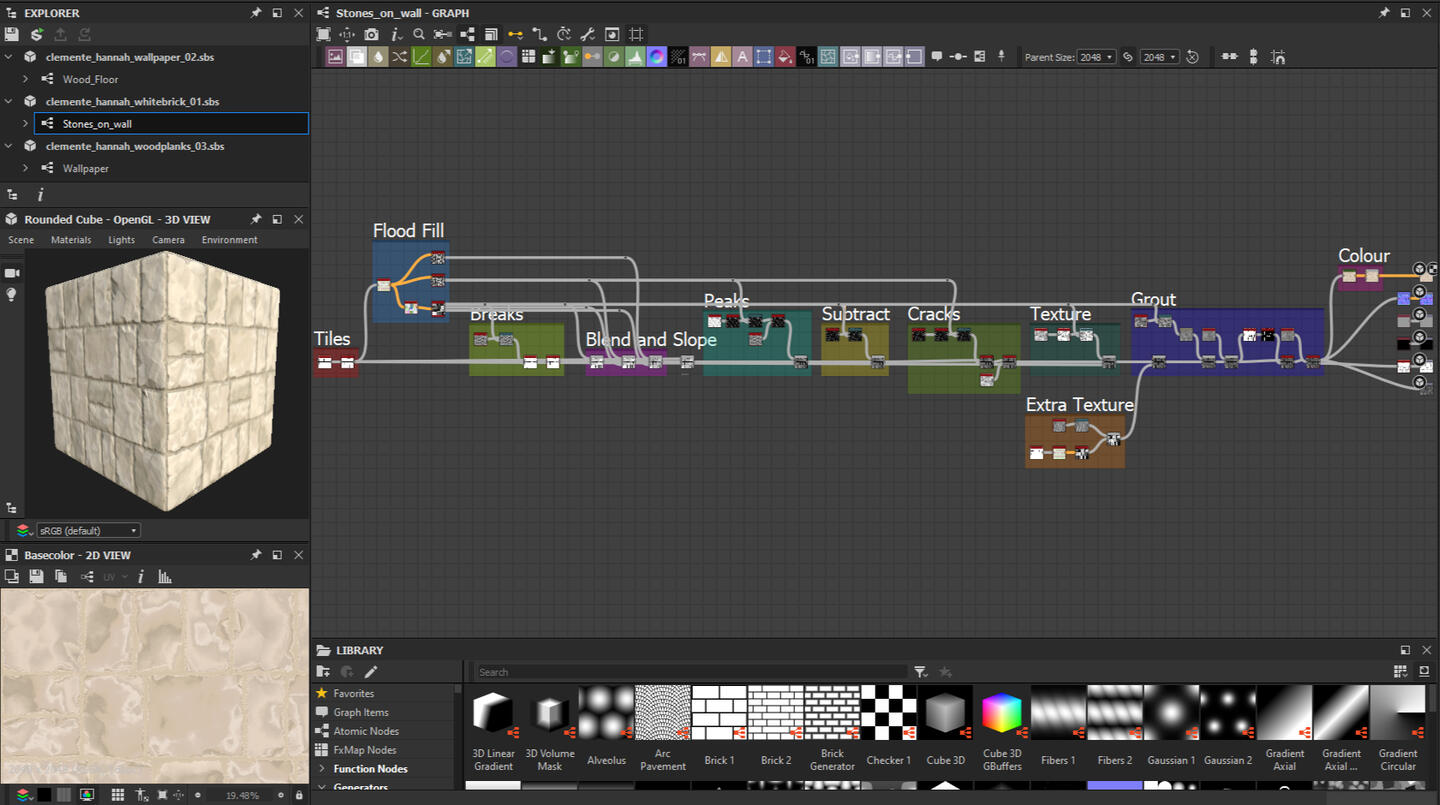The height and width of the screenshot is (805, 1440).
Task: Open the Materials menu in 3D view
Action: coord(71,240)
